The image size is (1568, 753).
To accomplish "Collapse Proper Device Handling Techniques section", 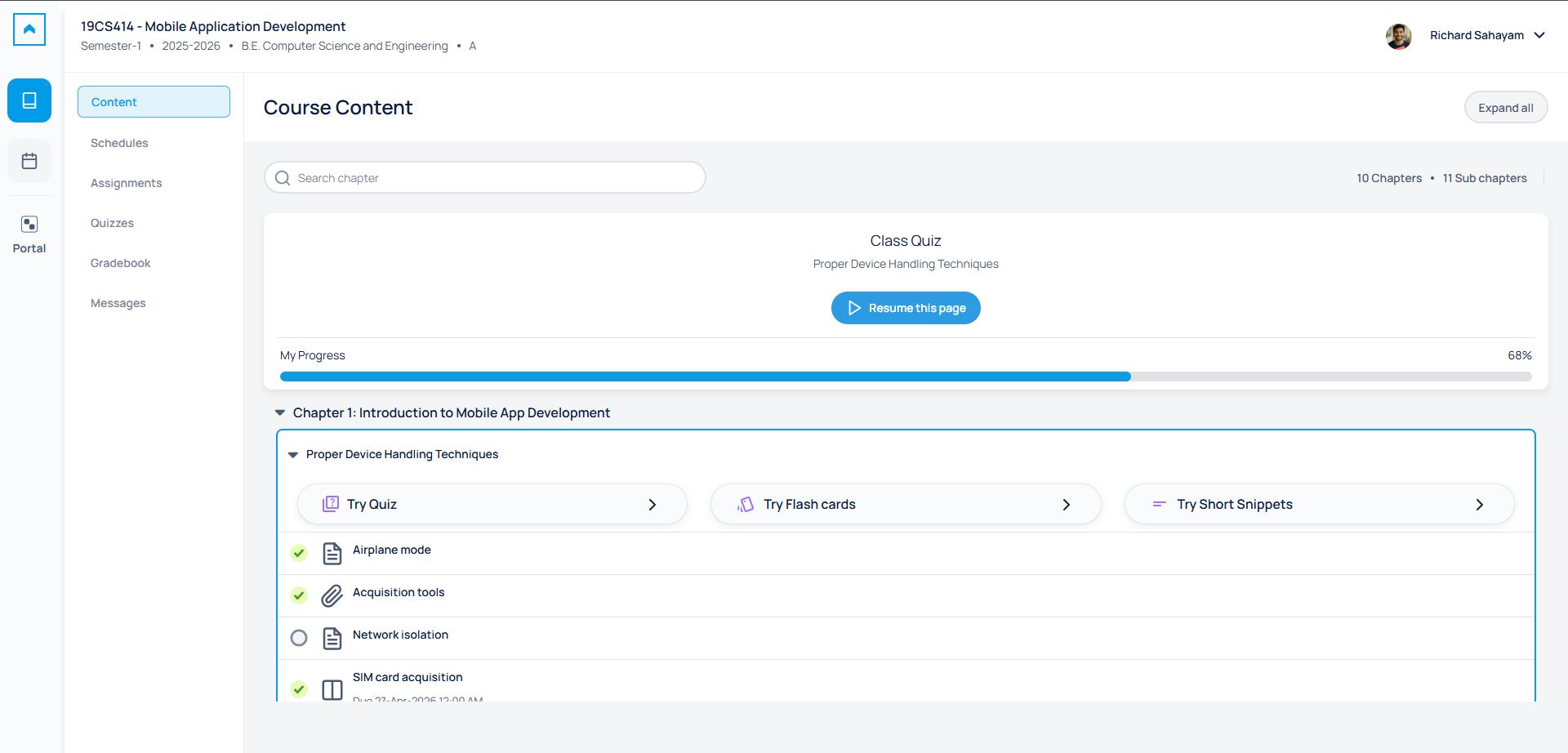I will pos(294,455).
